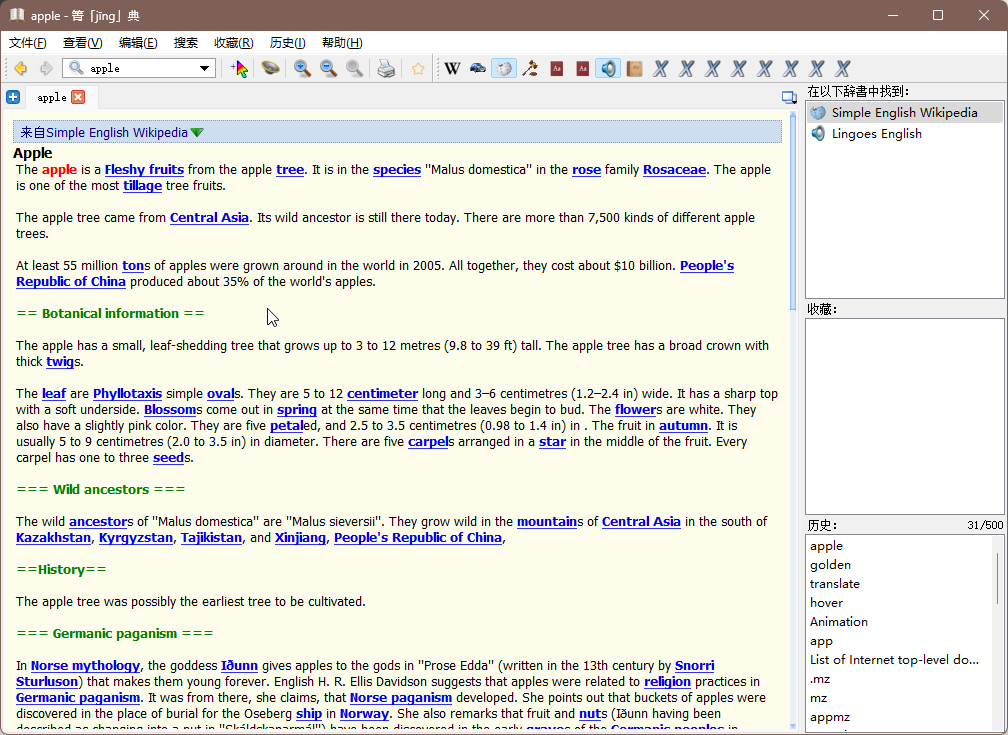Click the 'Germanic paganism' green heading
Screen dimensions: 1008x735
(114, 633)
